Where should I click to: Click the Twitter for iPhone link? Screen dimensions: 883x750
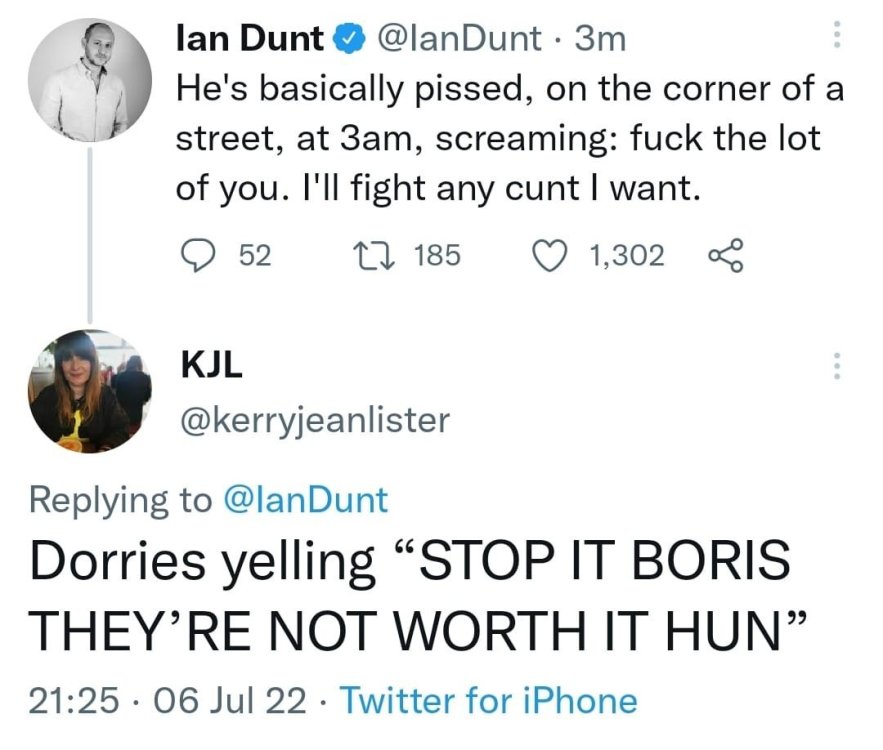click(488, 700)
